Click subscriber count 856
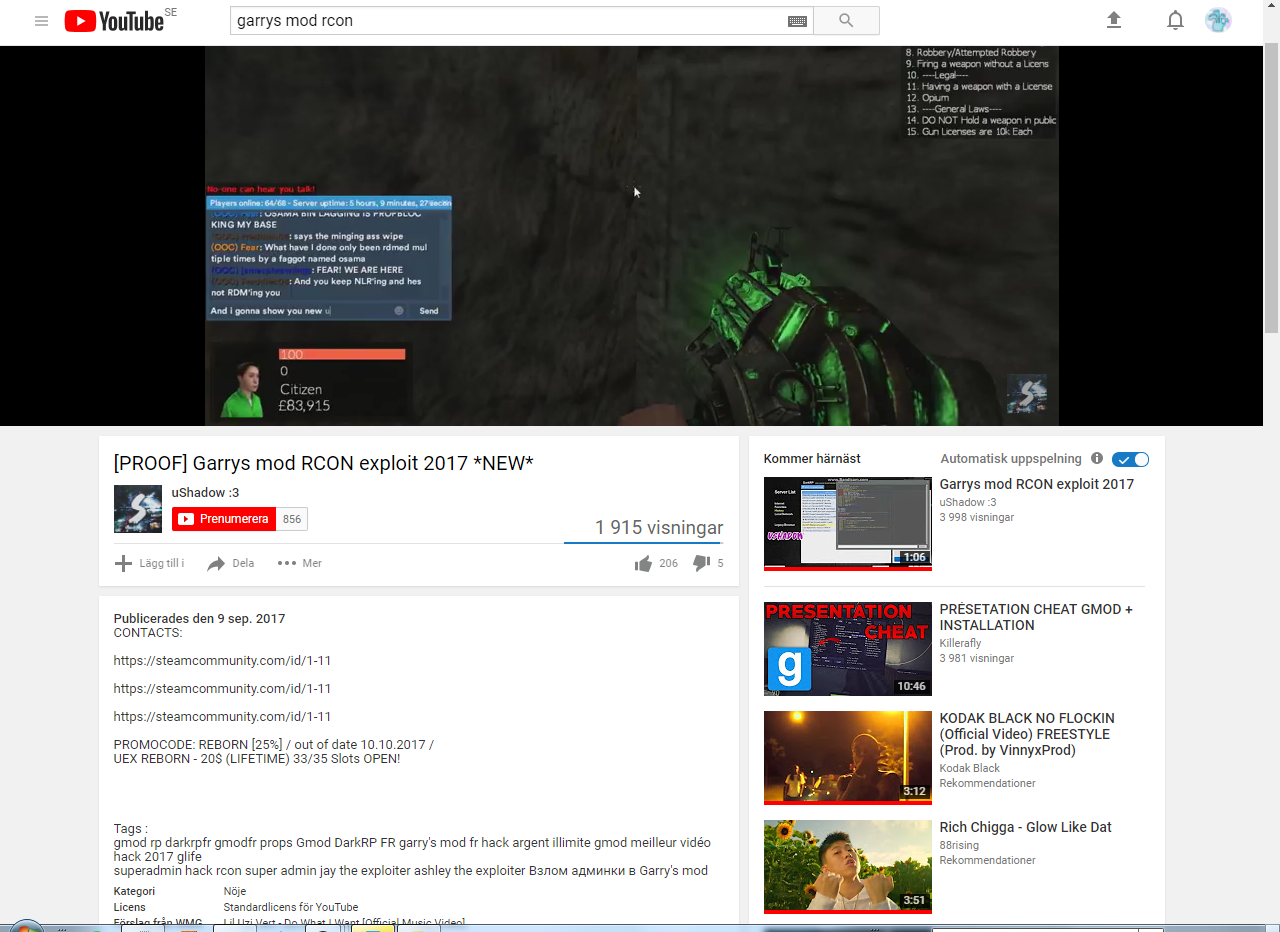Image resolution: width=1280 pixels, height=932 pixels. (292, 519)
